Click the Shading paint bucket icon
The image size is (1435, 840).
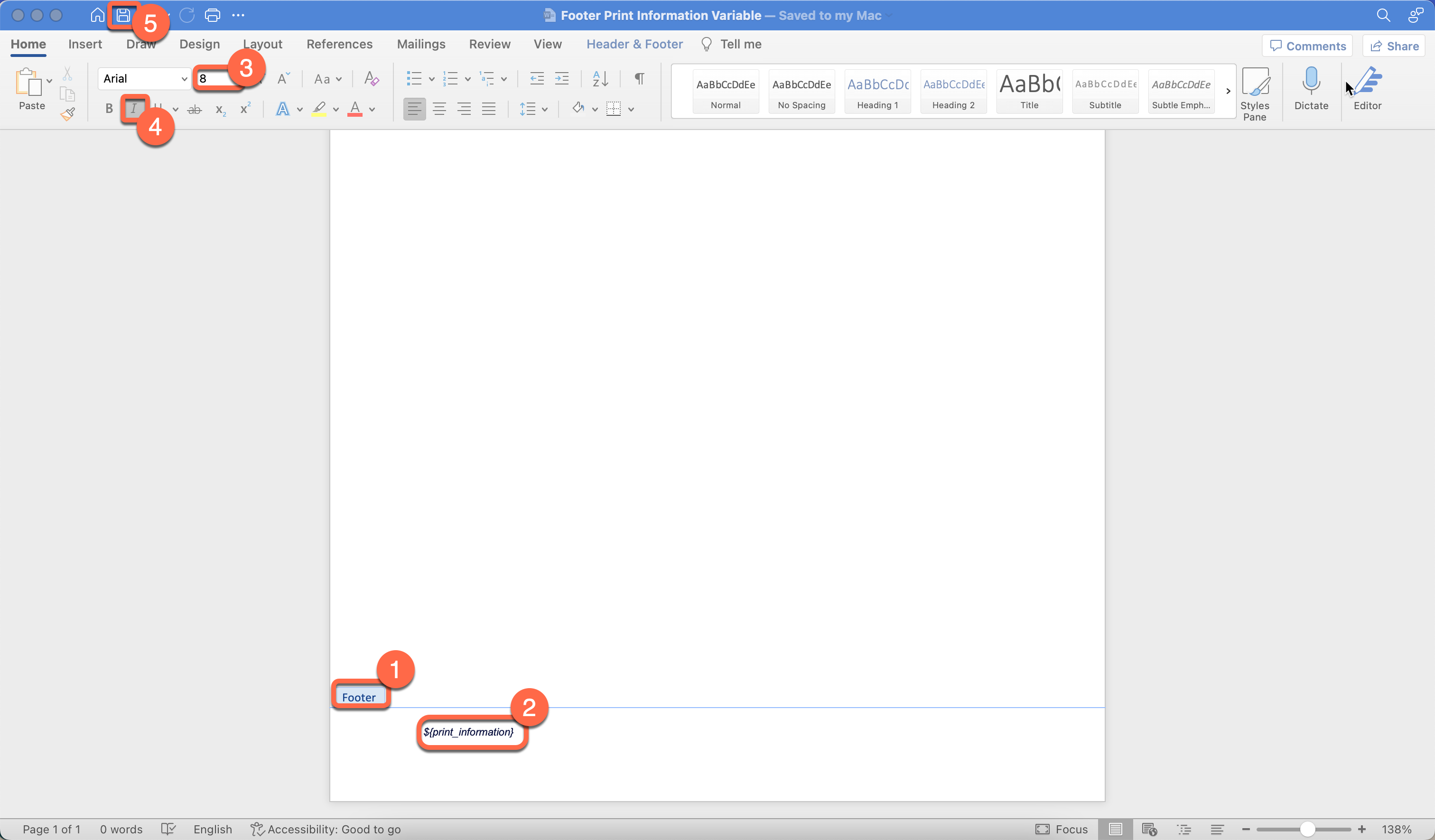tap(578, 108)
